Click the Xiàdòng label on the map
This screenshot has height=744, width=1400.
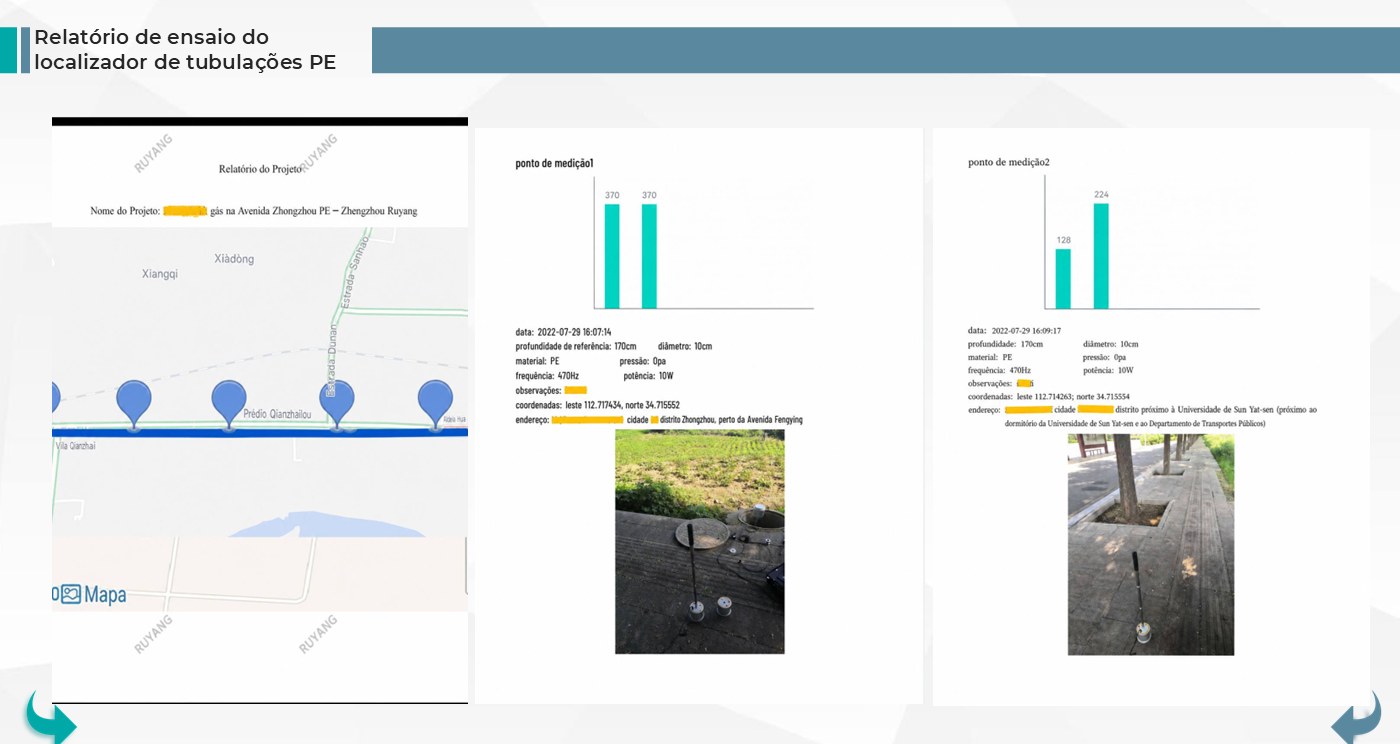(234, 259)
